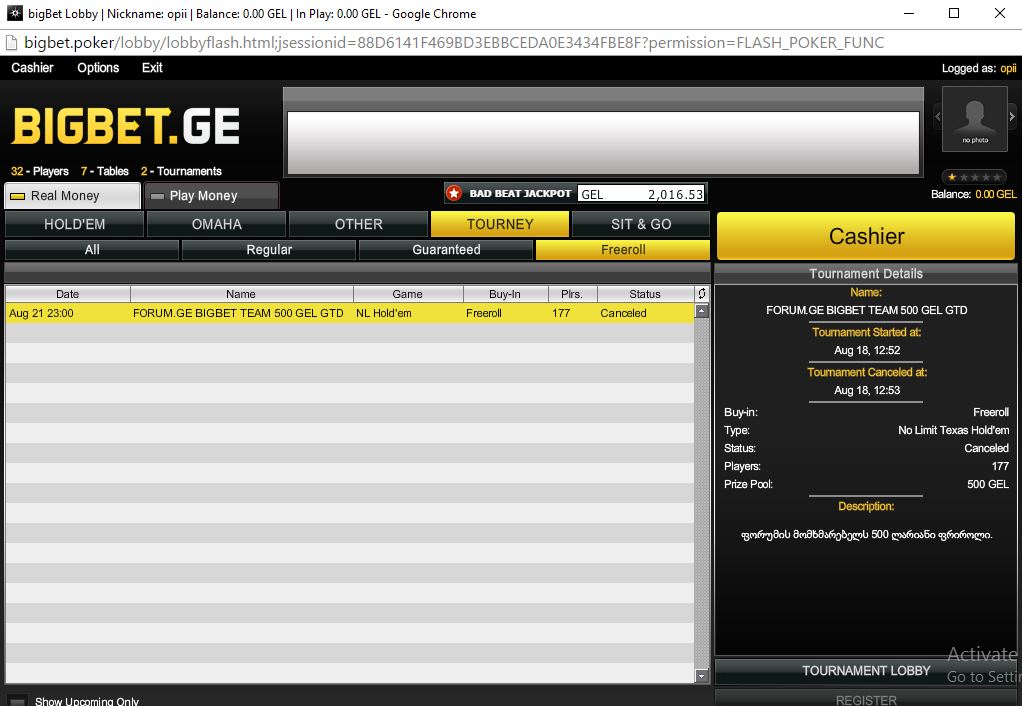Switch to Real Money mode
1022x706 pixels.
click(x=72, y=196)
